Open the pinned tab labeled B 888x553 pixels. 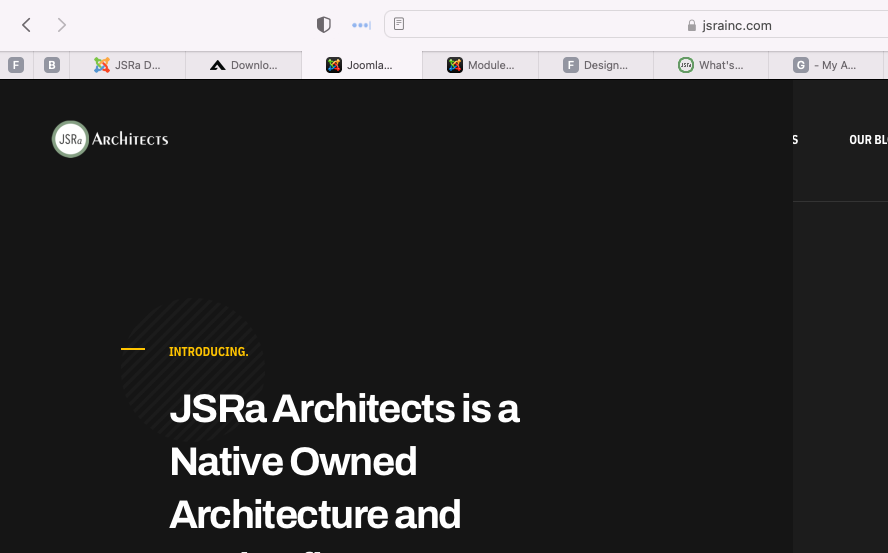click(x=52, y=65)
